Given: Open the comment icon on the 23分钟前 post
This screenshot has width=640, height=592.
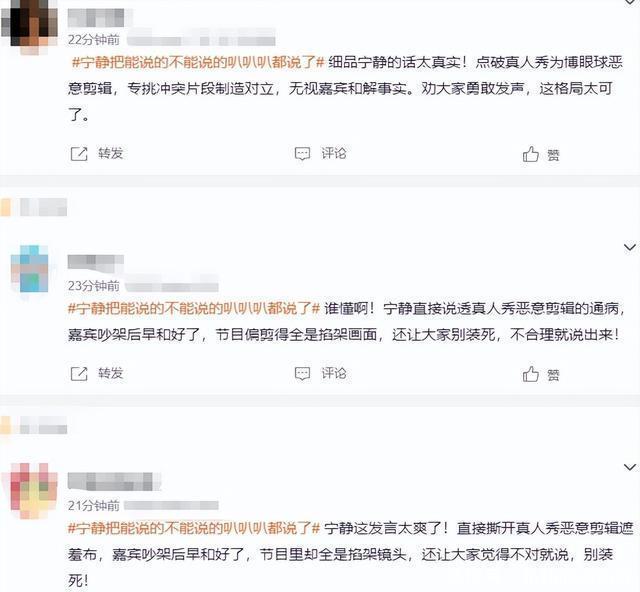Looking at the screenshot, I should pyautogui.click(x=302, y=374).
